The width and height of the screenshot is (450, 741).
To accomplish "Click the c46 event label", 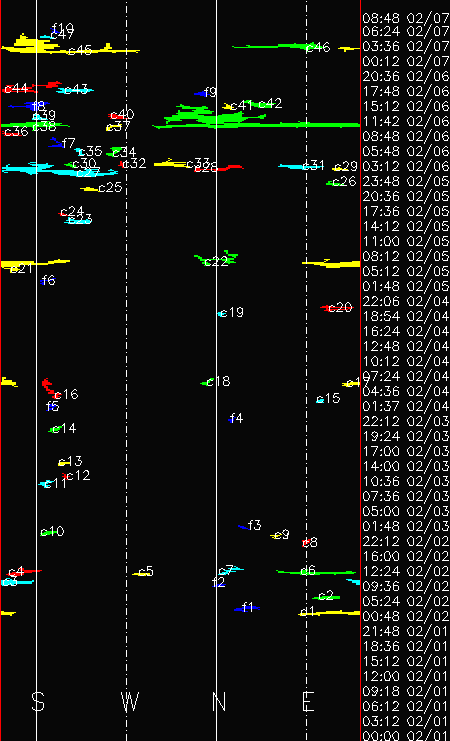I will point(318,47).
